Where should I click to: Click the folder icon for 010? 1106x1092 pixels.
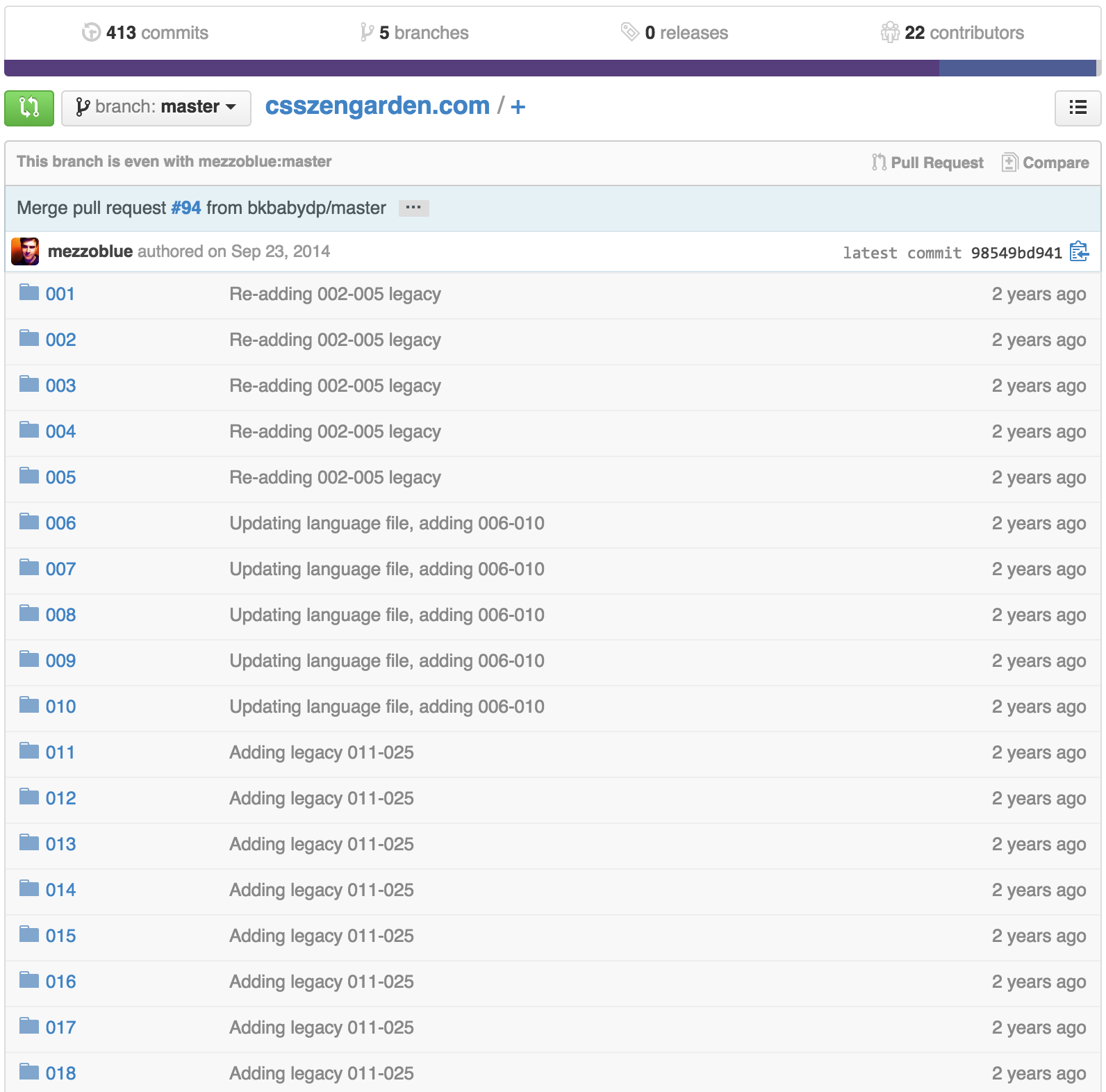29,705
